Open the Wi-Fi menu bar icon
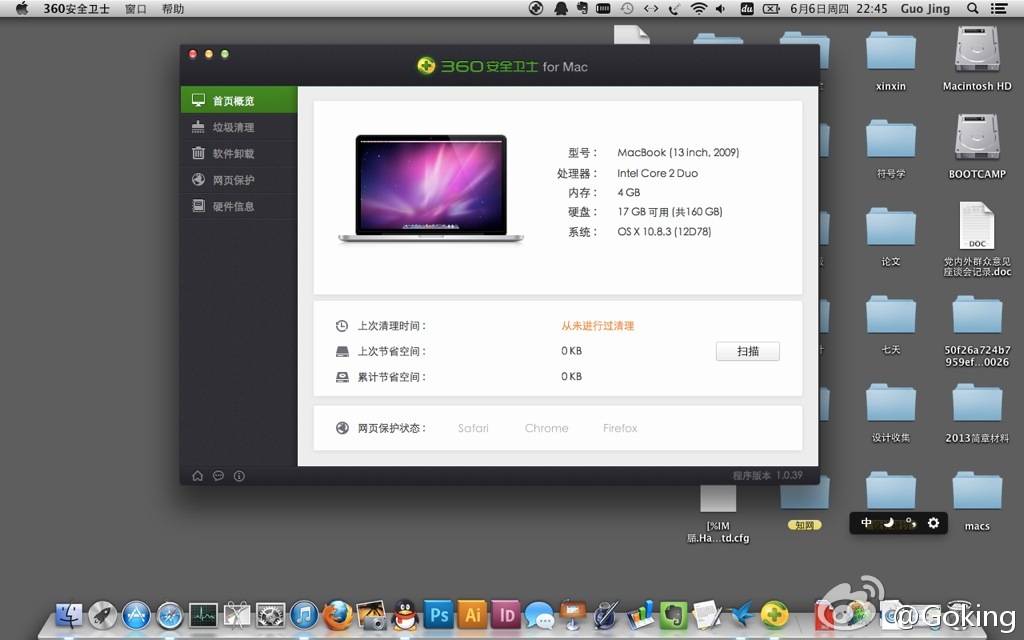The height and width of the screenshot is (640, 1024). point(699,8)
